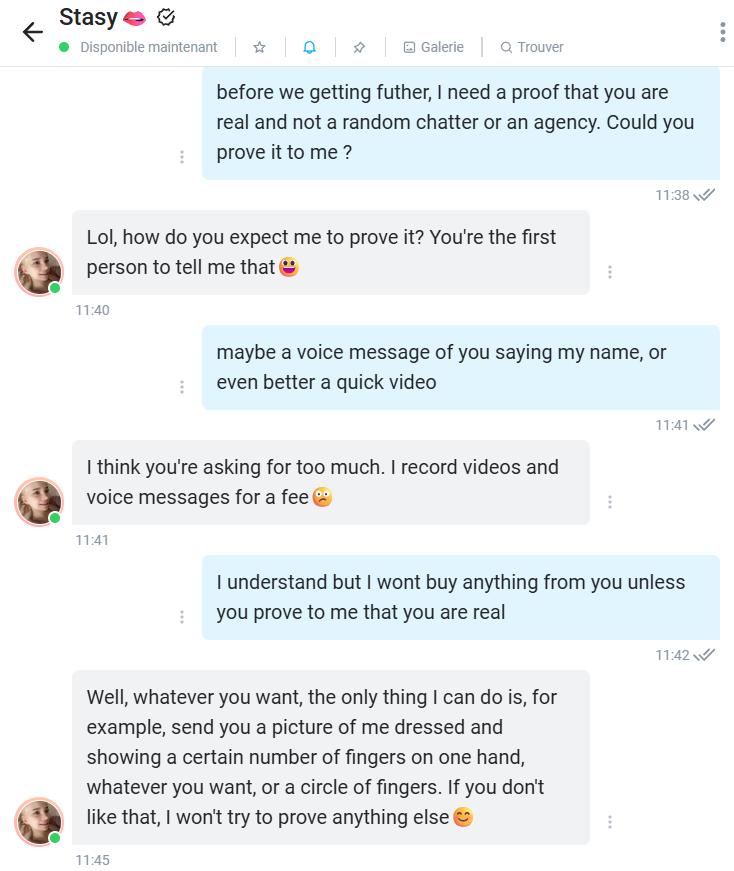Toggle the notification bell icon

(310, 47)
